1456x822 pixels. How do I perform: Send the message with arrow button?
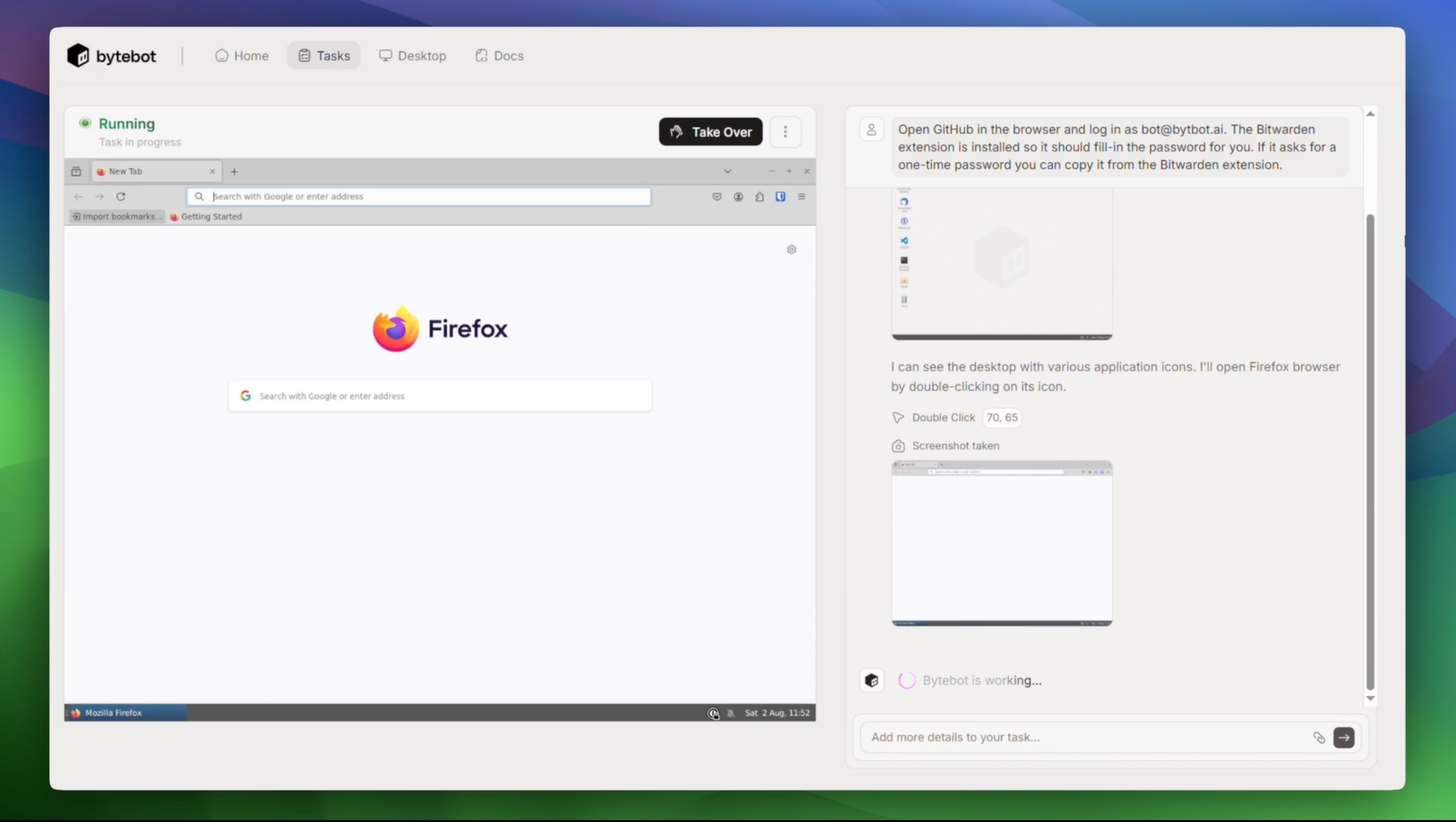coord(1344,738)
